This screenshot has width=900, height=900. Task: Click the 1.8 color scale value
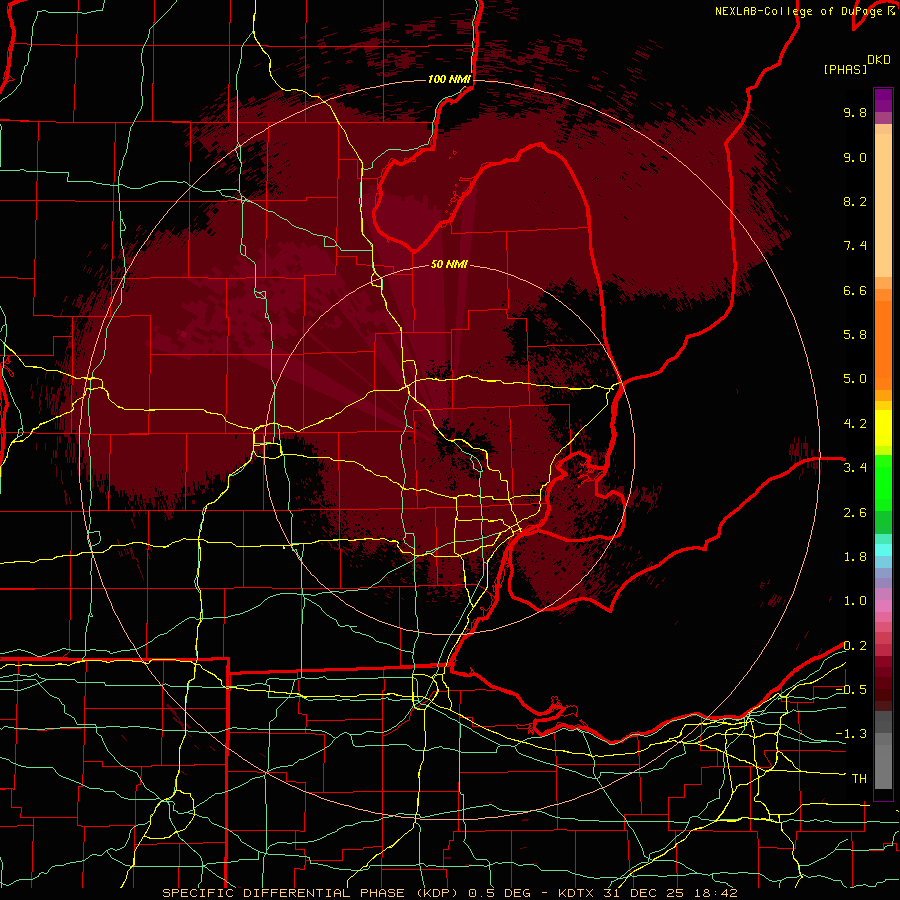pyautogui.click(x=855, y=557)
